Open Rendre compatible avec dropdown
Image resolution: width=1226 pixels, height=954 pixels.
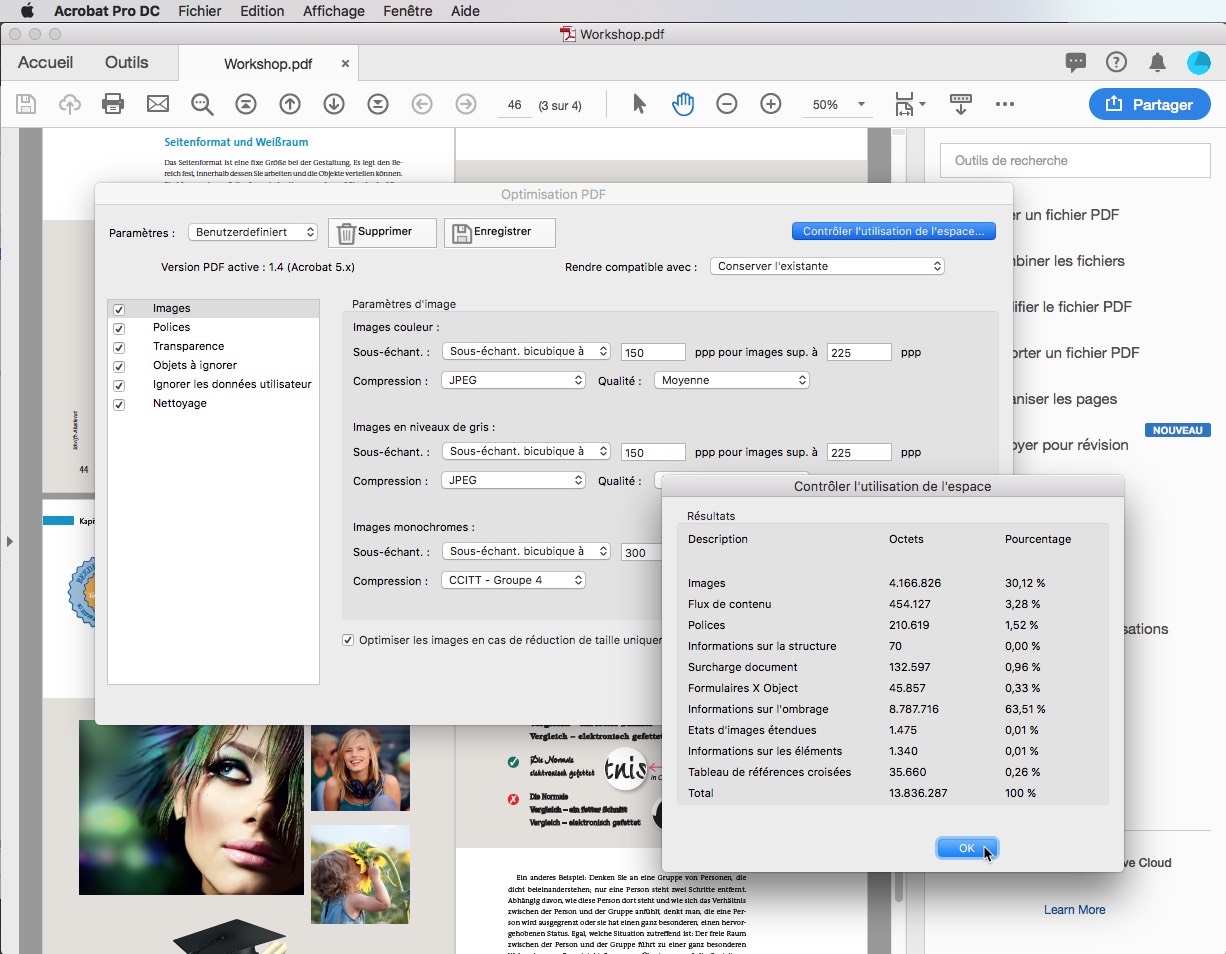(x=827, y=266)
